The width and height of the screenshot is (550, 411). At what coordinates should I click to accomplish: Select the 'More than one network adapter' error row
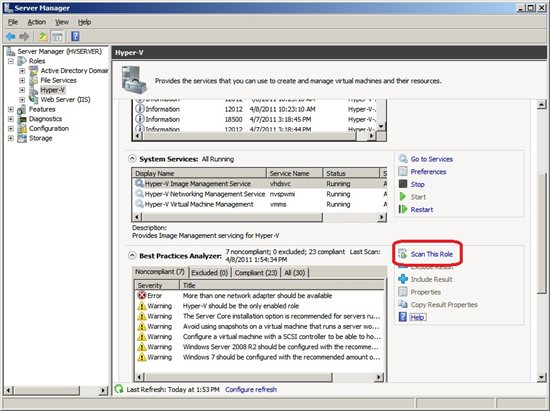pos(259,295)
